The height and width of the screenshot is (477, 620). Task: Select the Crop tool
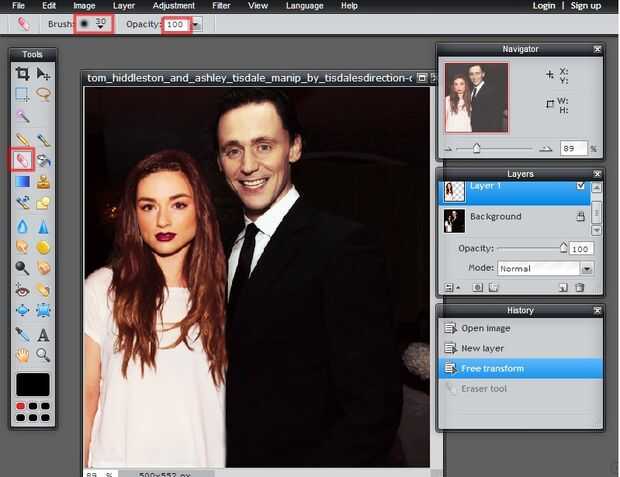click(22, 73)
